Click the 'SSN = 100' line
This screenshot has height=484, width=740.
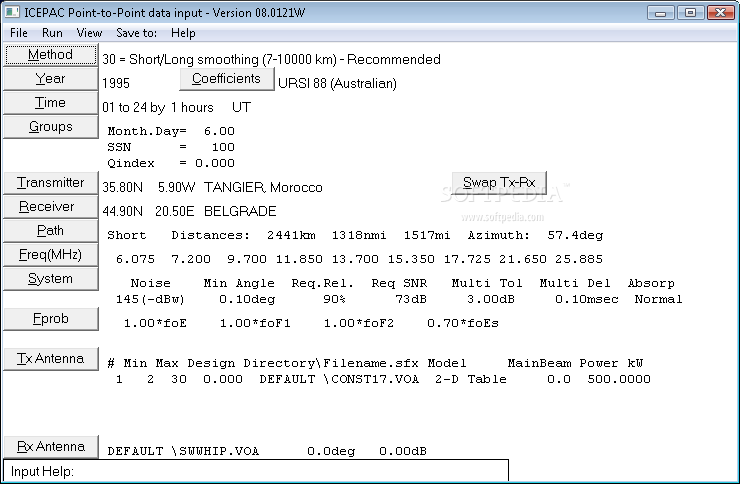pos(171,147)
